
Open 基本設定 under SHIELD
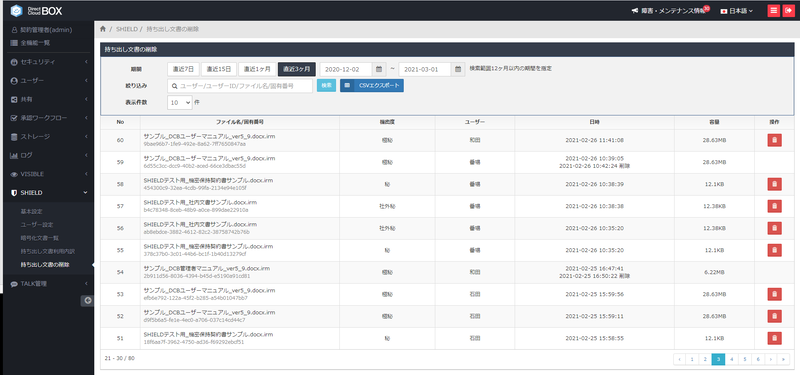(x=31, y=211)
